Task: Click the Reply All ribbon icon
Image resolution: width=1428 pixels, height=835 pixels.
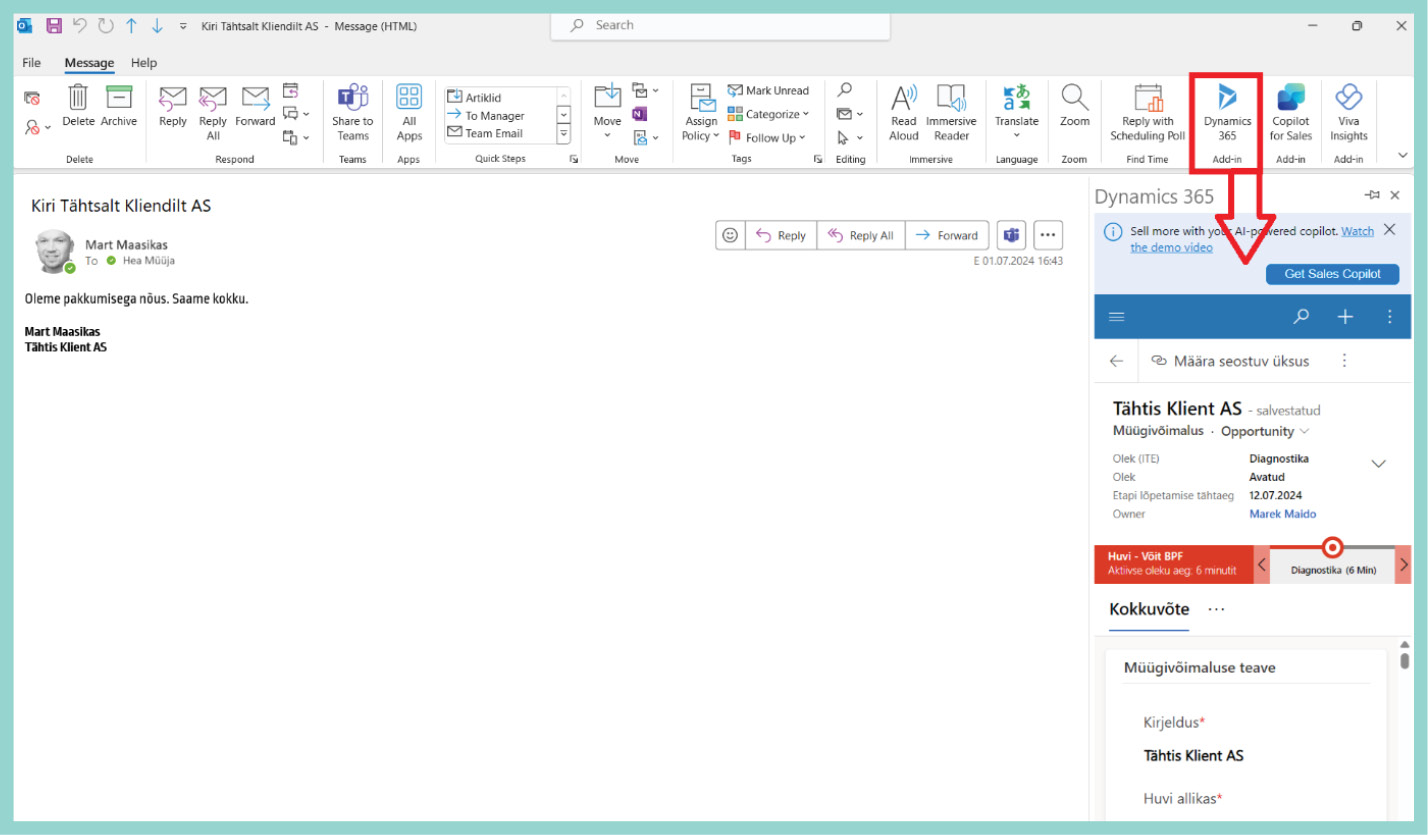Action: (213, 98)
